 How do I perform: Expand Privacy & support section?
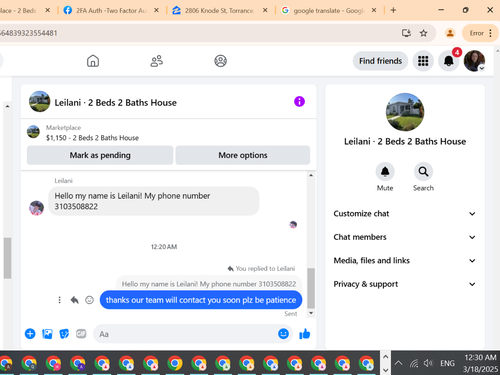(x=405, y=284)
